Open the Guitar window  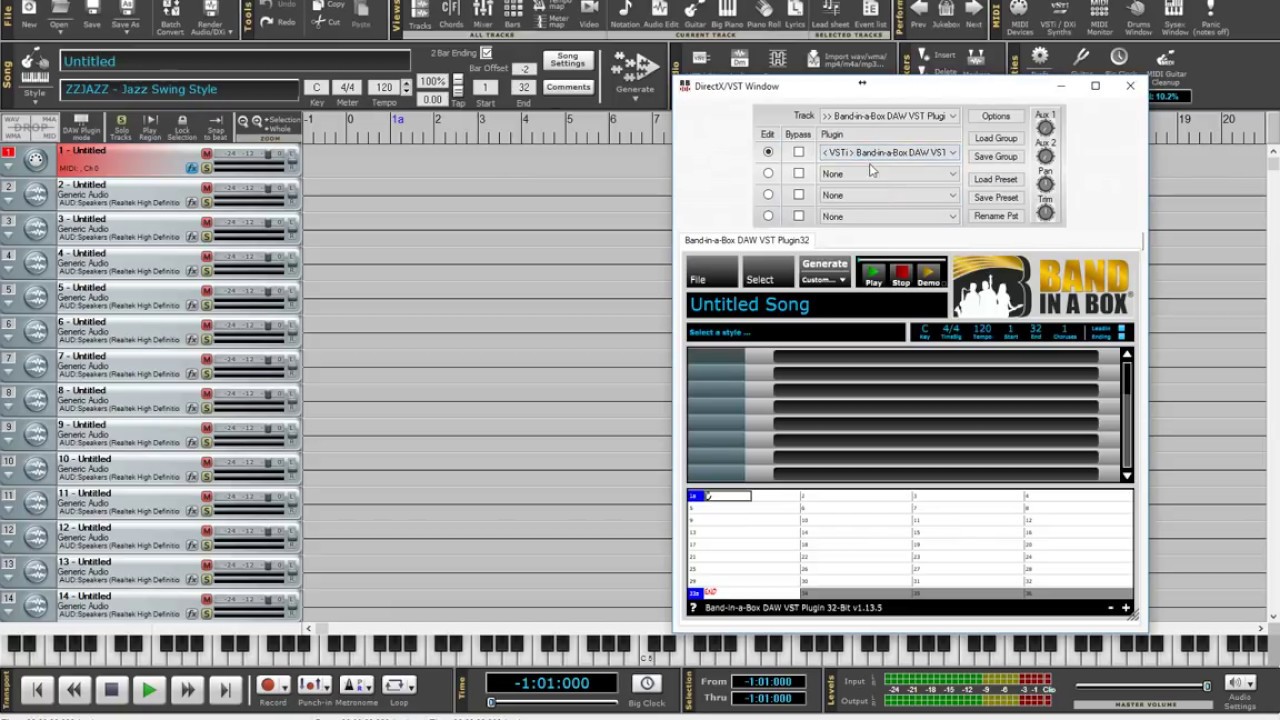(695, 14)
